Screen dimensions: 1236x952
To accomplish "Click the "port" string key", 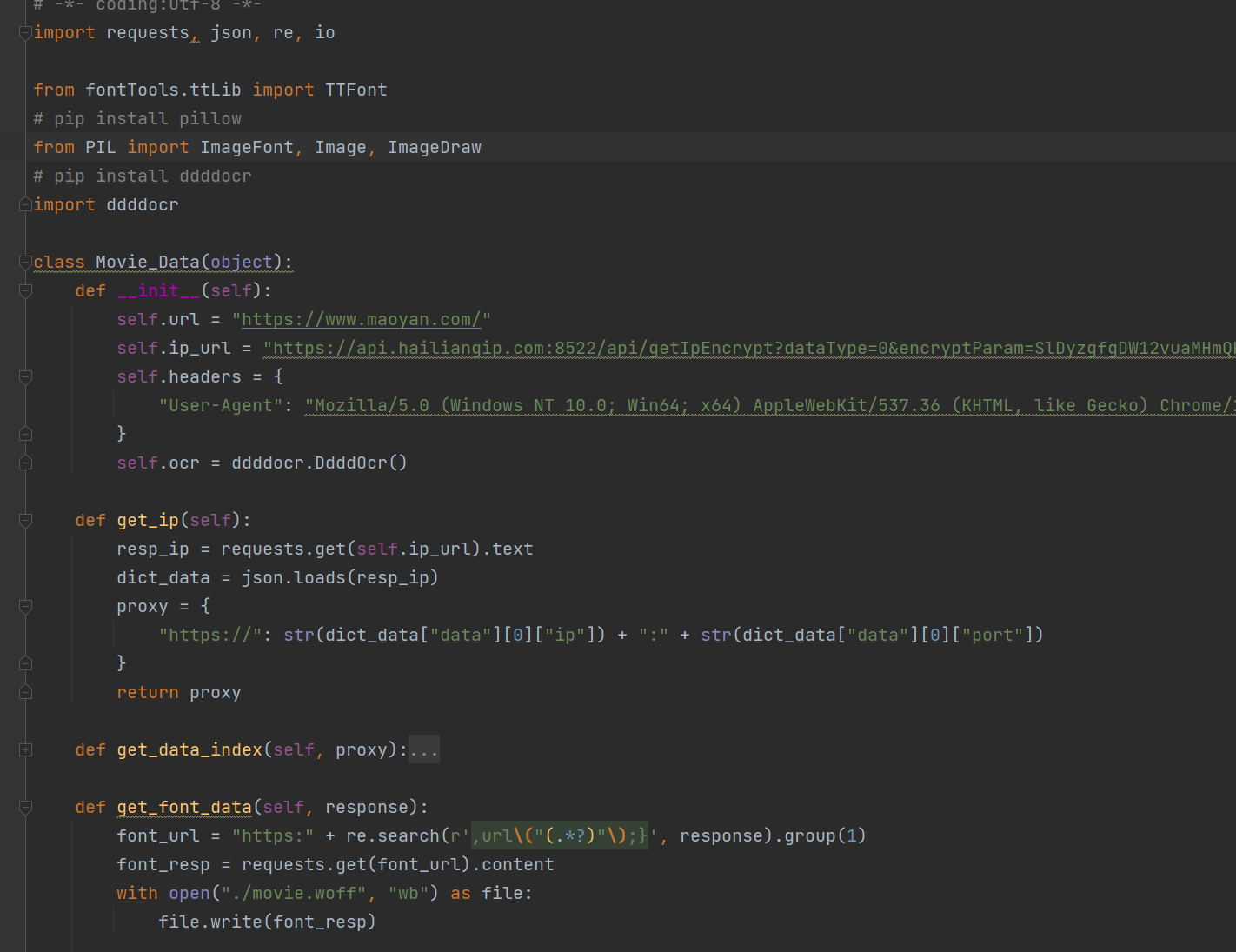I will point(993,636).
